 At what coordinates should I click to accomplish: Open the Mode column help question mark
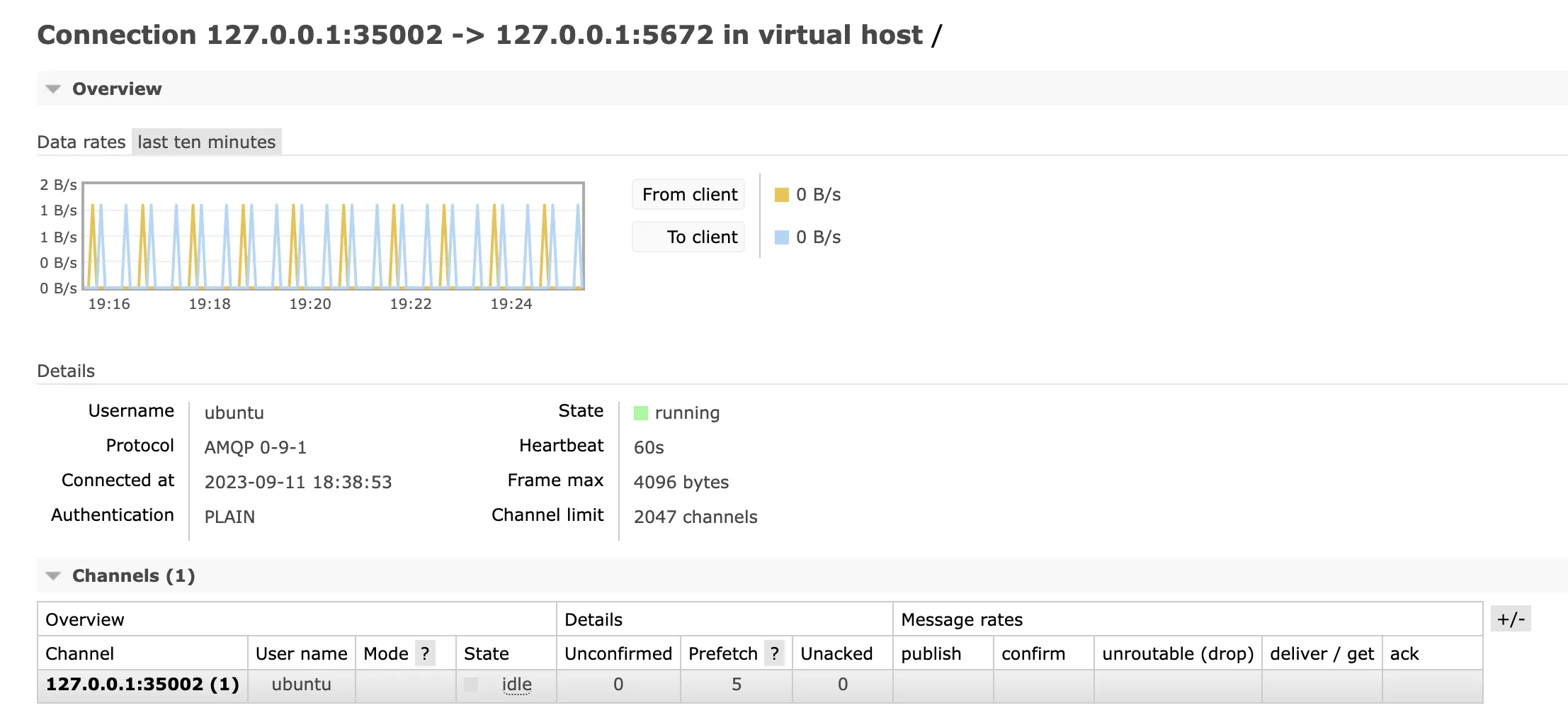425,653
